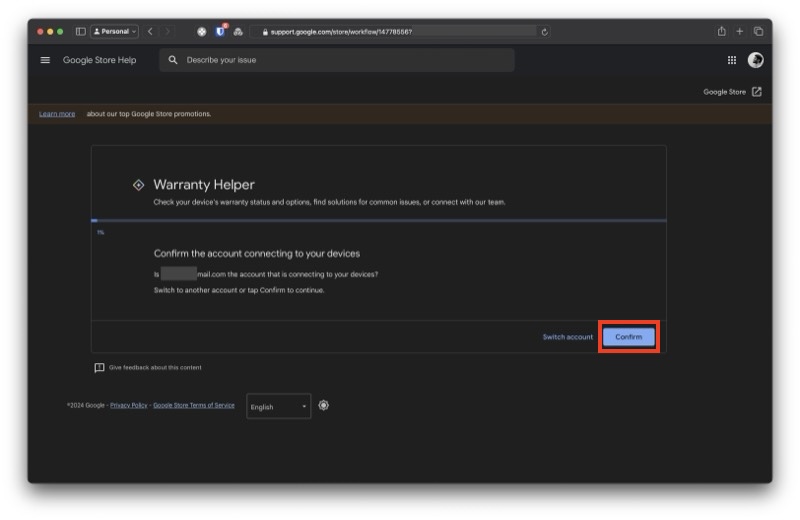Click the Warranty Helper heading
The width and height of the screenshot is (800, 520).
pos(204,185)
